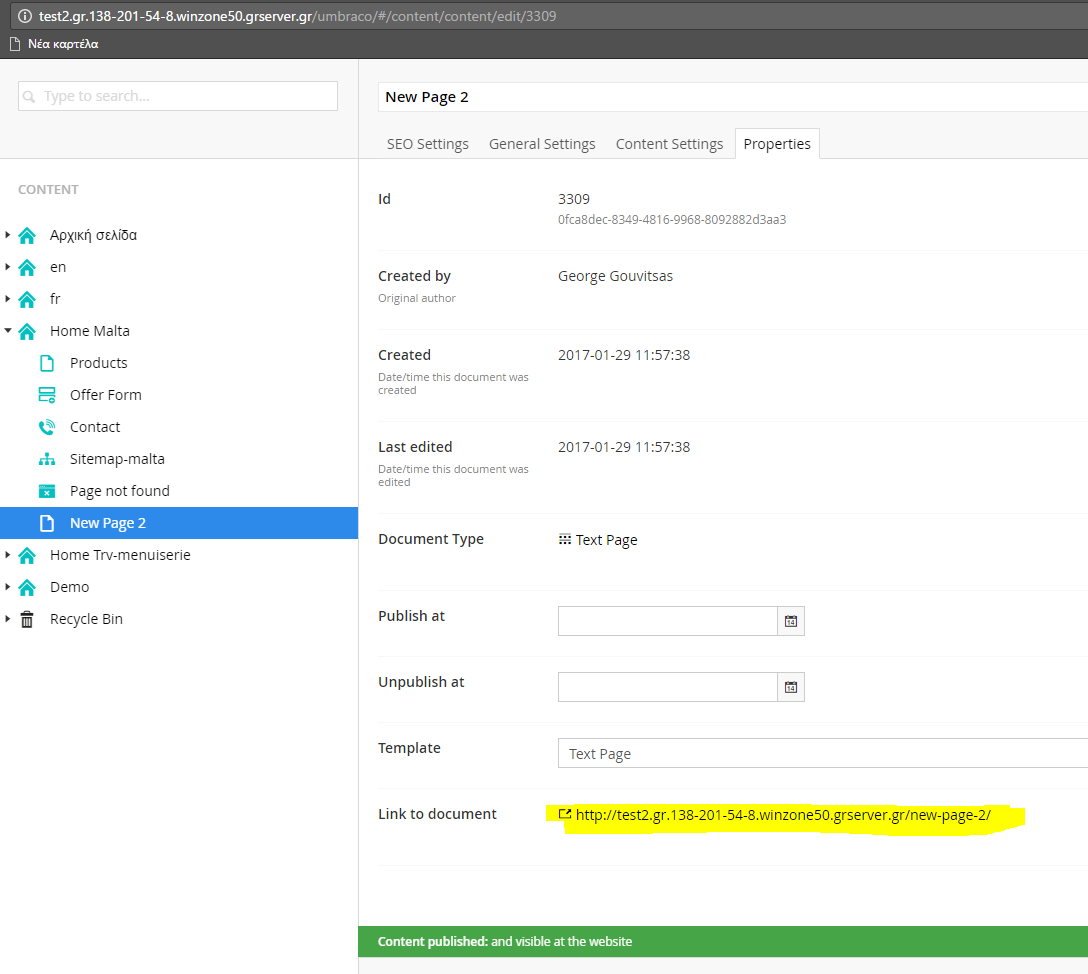Image resolution: width=1088 pixels, height=974 pixels.
Task: Switch to the SEO Settings tab
Action: pyautogui.click(x=427, y=144)
